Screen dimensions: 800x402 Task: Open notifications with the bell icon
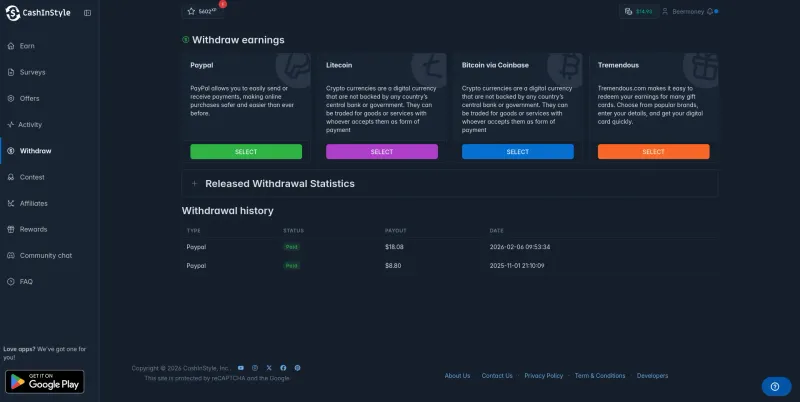click(x=710, y=11)
